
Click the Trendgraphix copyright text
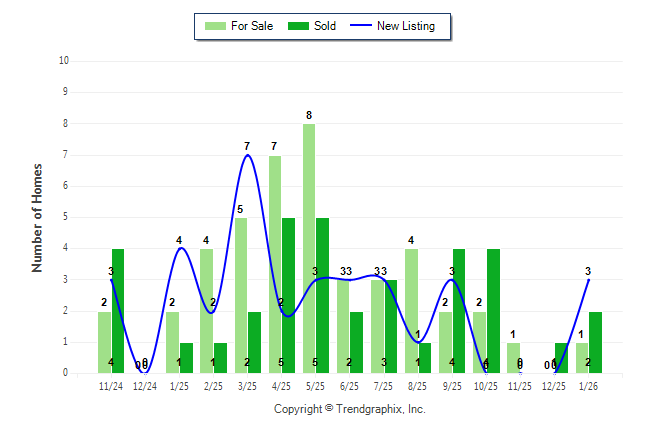(349, 409)
